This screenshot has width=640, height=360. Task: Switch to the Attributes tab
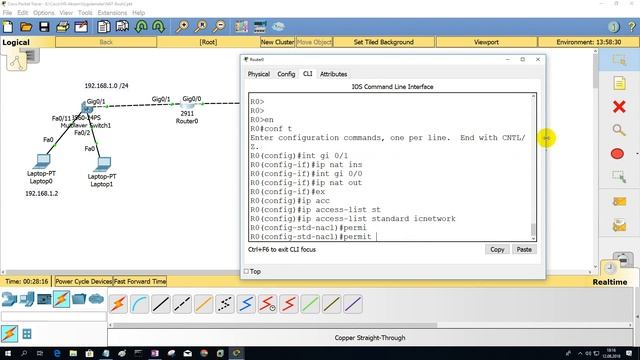(x=333, y=74)
